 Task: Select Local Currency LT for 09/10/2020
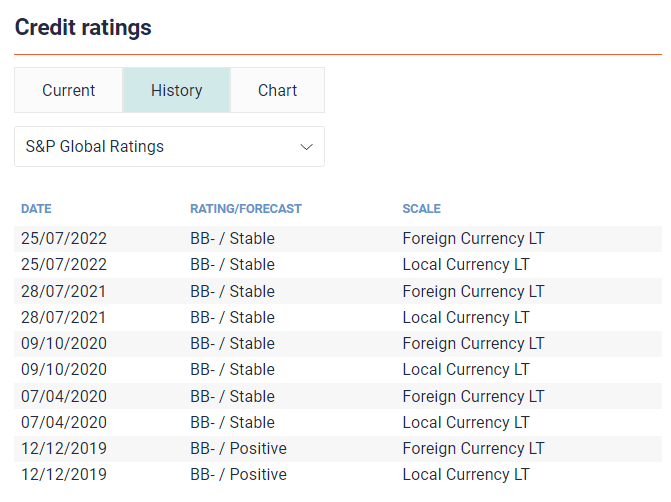465,369
